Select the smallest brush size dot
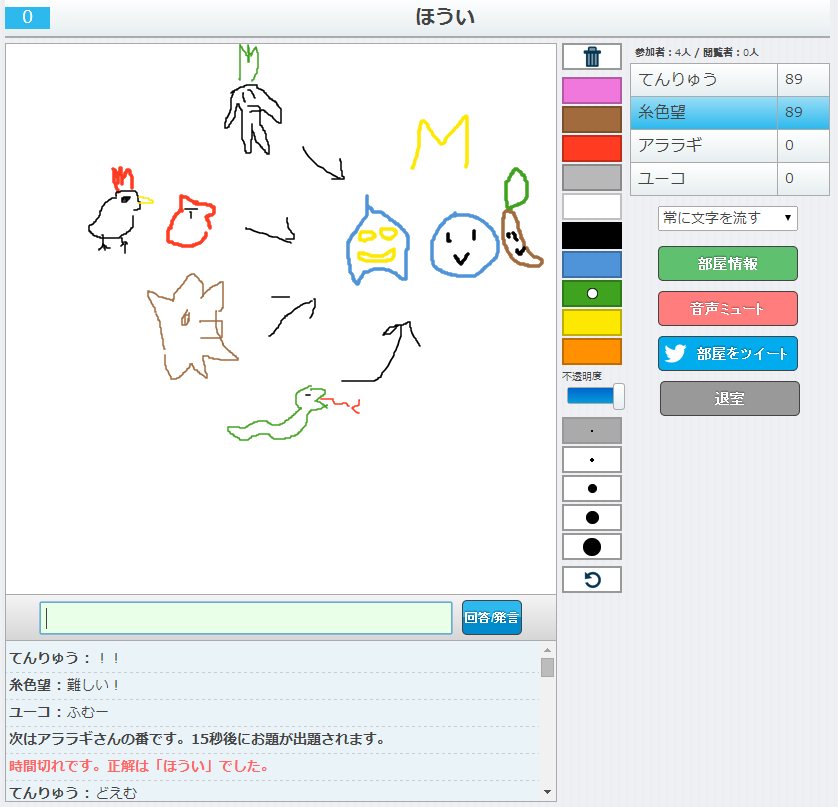 coord(592,431)
